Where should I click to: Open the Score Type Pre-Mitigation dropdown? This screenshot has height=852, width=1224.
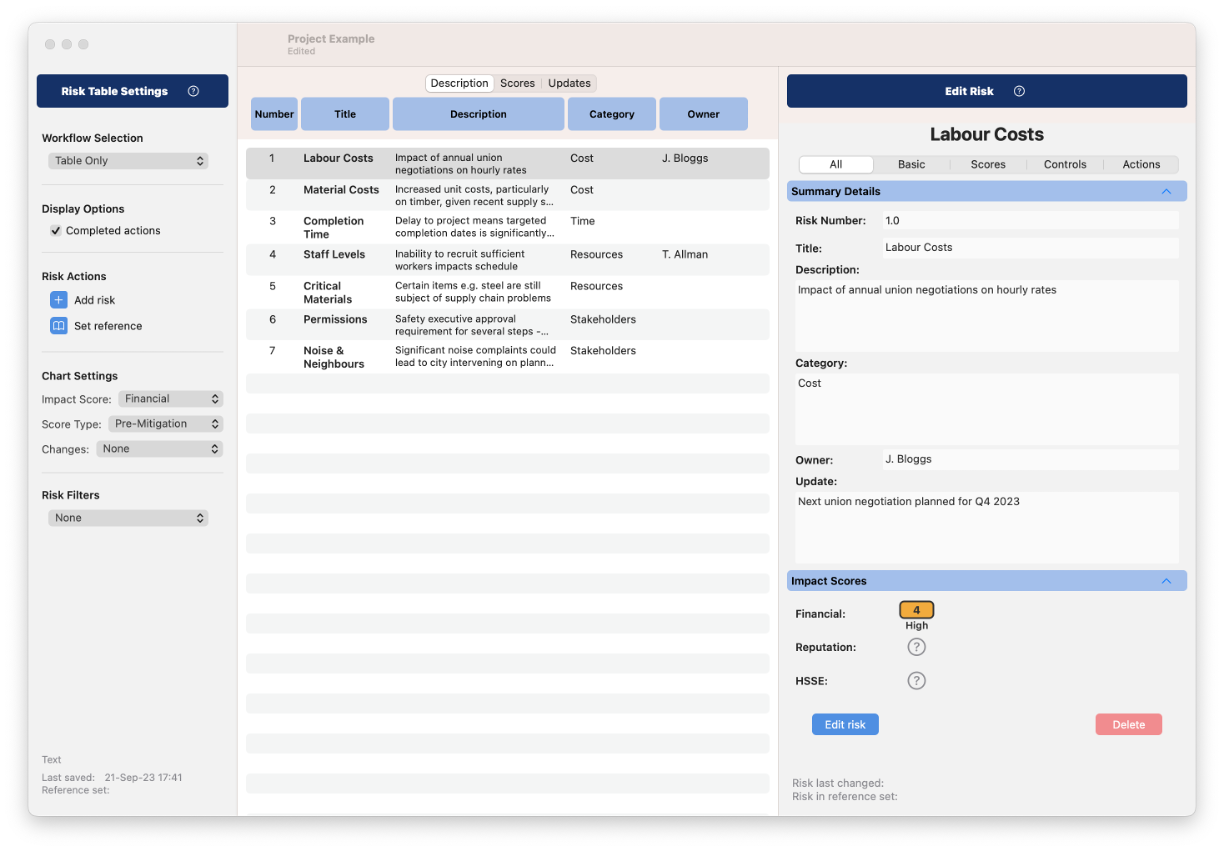165,424
